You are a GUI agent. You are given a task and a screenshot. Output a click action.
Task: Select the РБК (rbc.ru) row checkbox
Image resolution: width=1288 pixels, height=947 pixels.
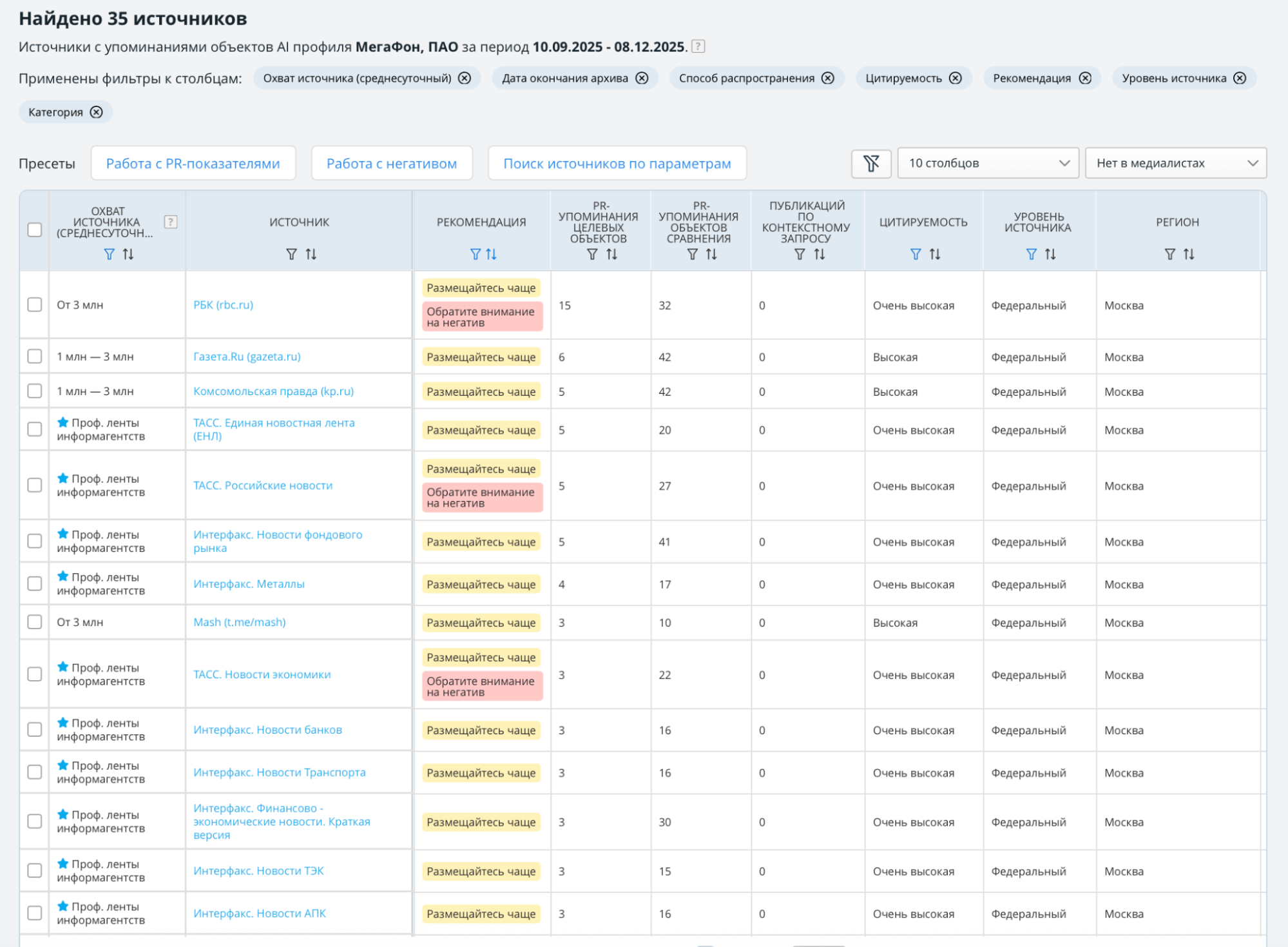[x=35, y=304]
